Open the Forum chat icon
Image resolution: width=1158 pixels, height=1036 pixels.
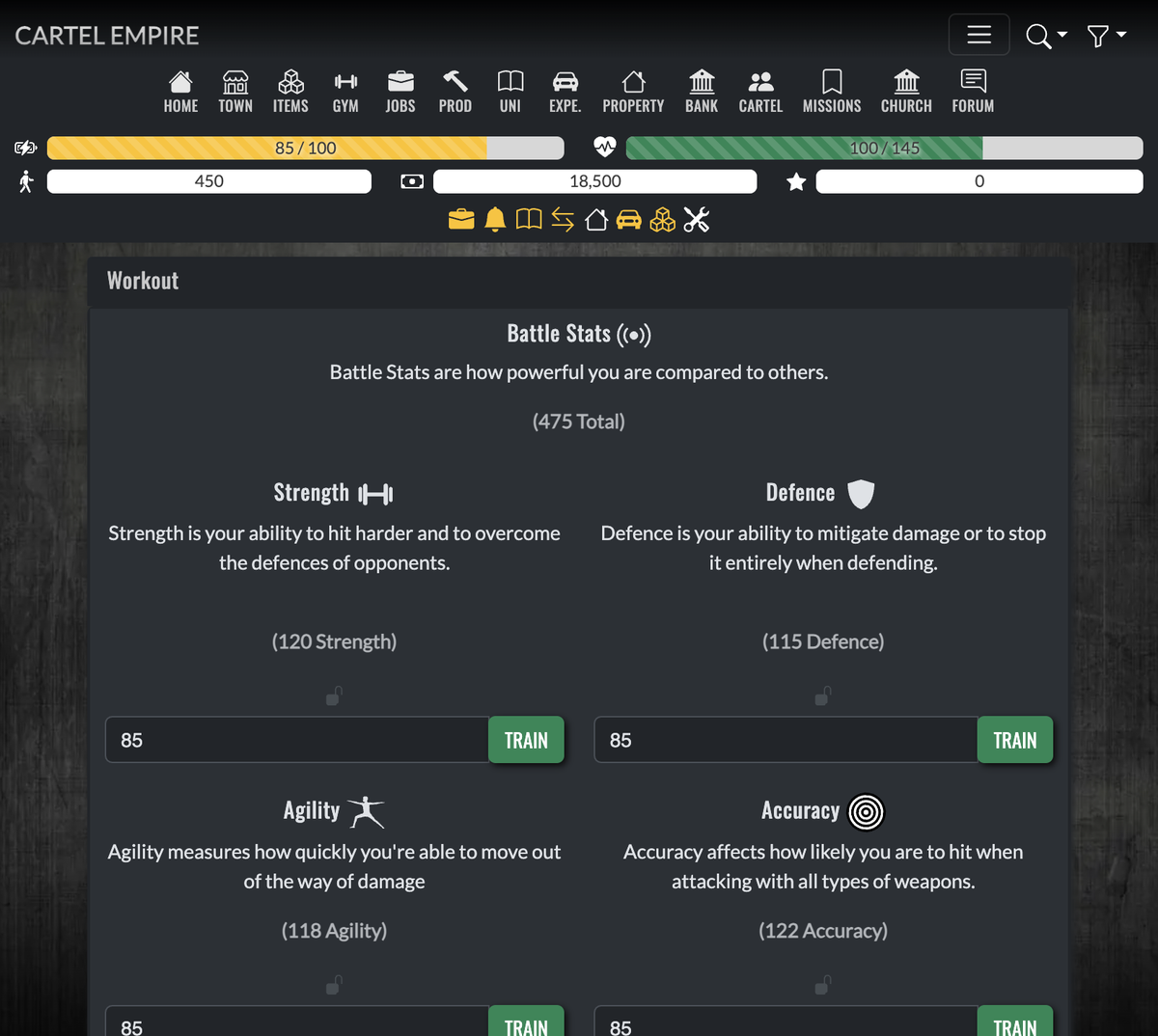click(973, 81)
